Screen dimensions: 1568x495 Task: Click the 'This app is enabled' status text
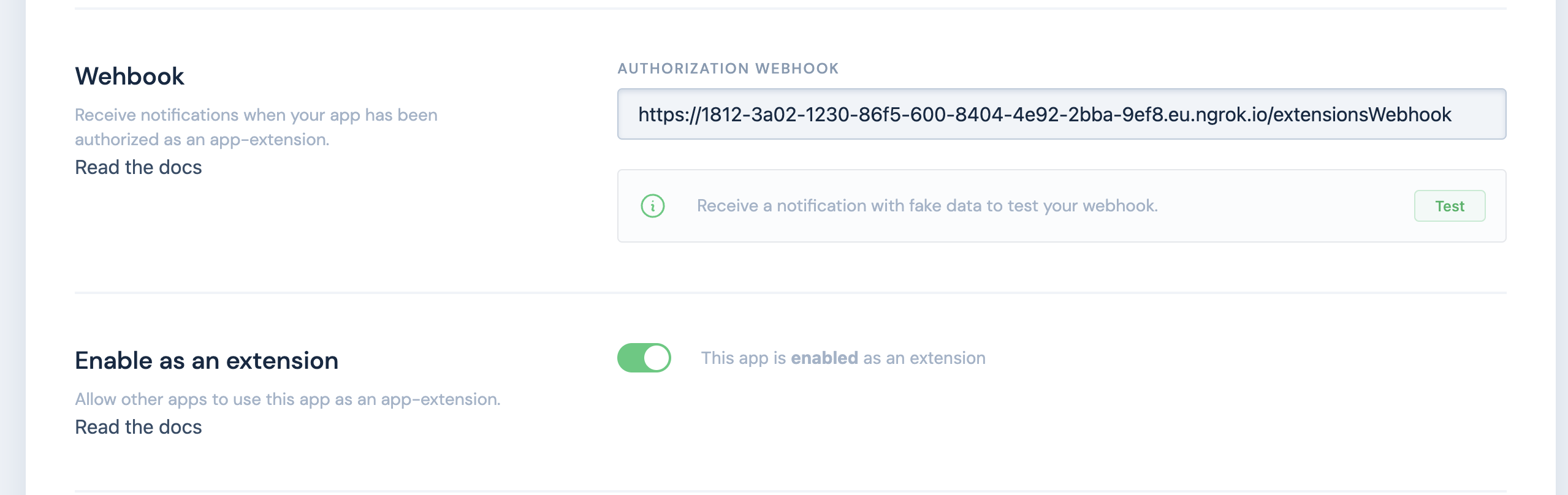coord(842,358)
